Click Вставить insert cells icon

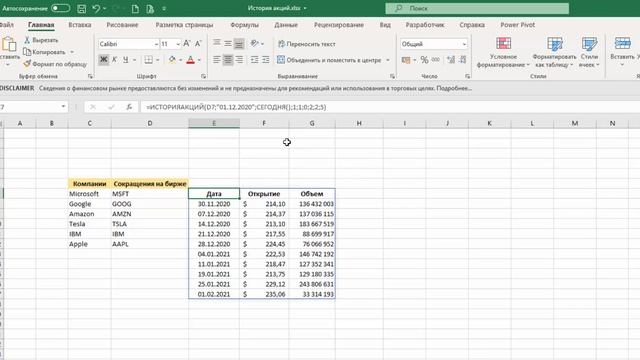click(x=622, y=43)
